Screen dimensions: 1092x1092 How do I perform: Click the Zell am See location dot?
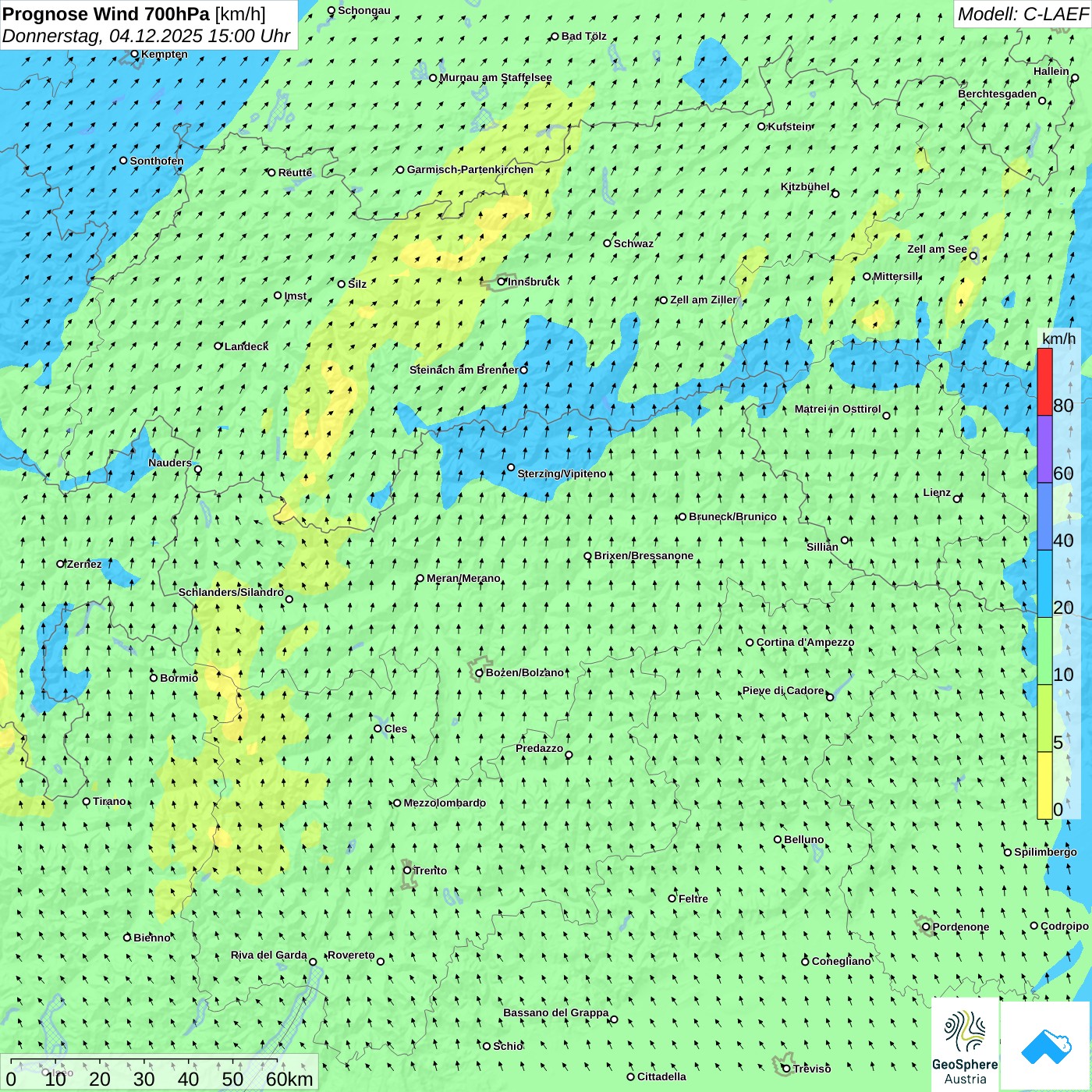tap(973, 255)
